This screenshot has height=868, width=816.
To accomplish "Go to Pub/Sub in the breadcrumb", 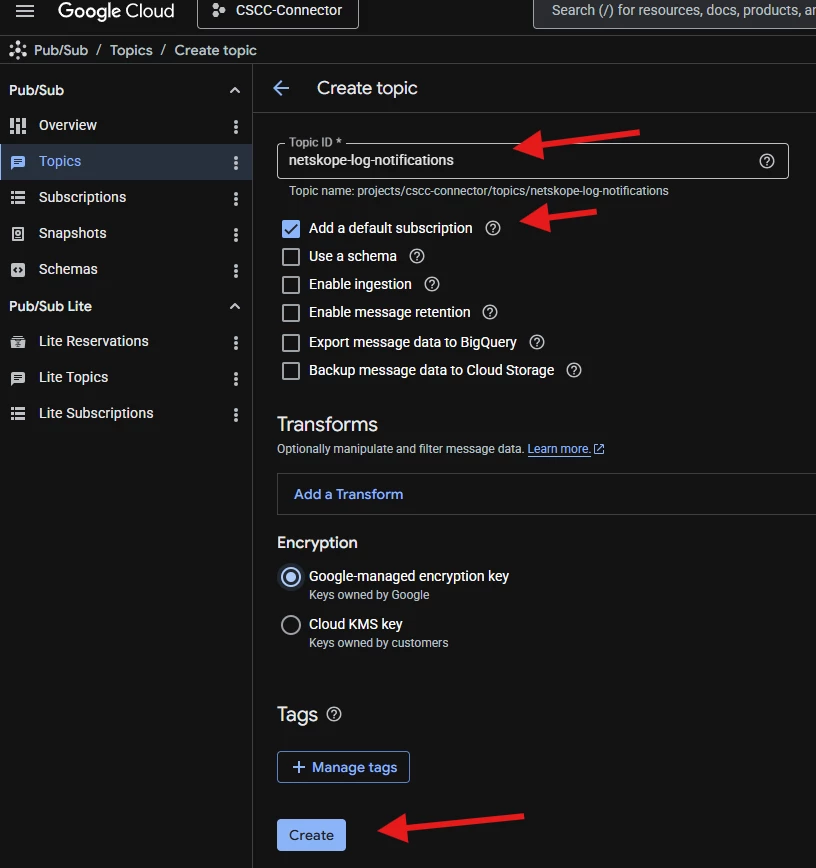I will click(x=61, y=50).
